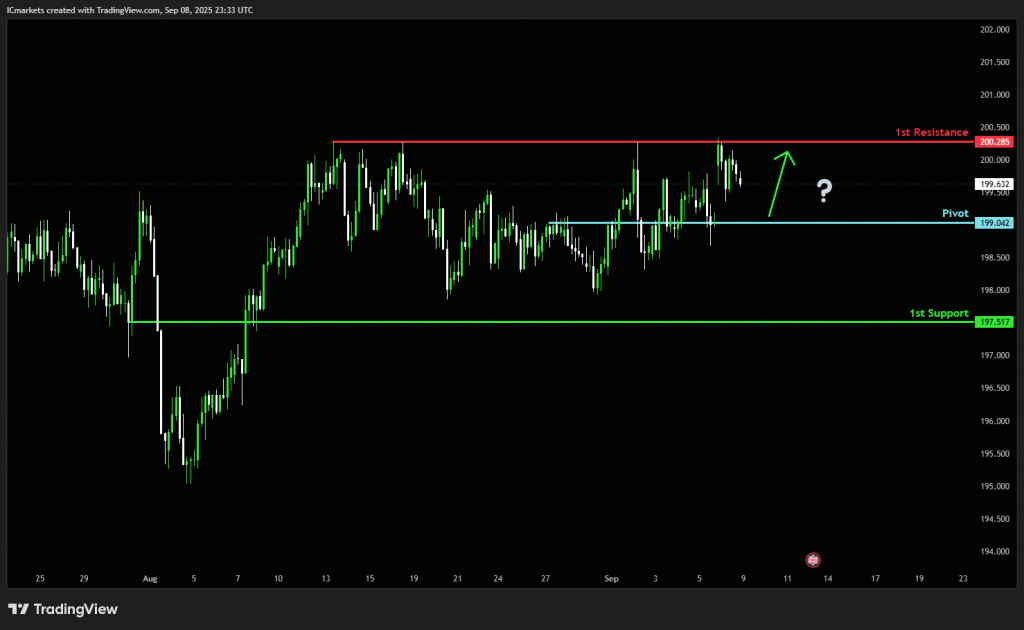Select the blue 199.042 pivot price tag

994,223
